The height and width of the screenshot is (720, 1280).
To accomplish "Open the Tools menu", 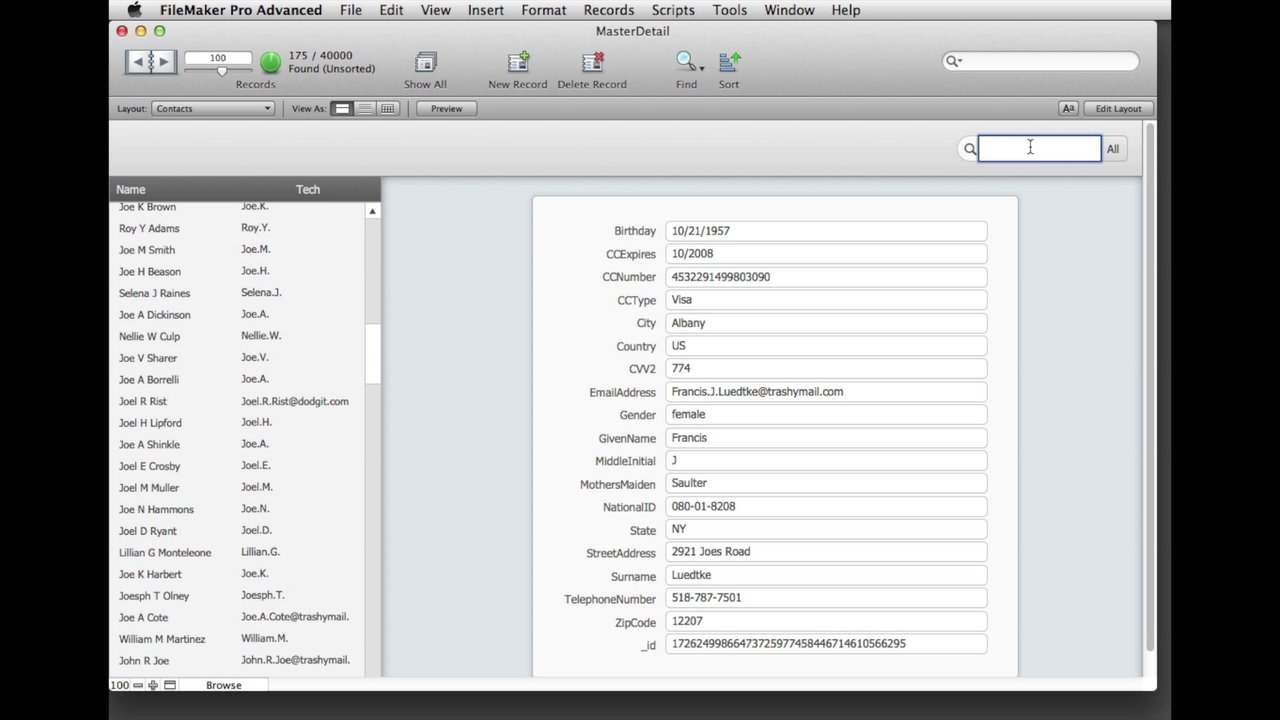I will pyautogui.click(x=730, y=10).
